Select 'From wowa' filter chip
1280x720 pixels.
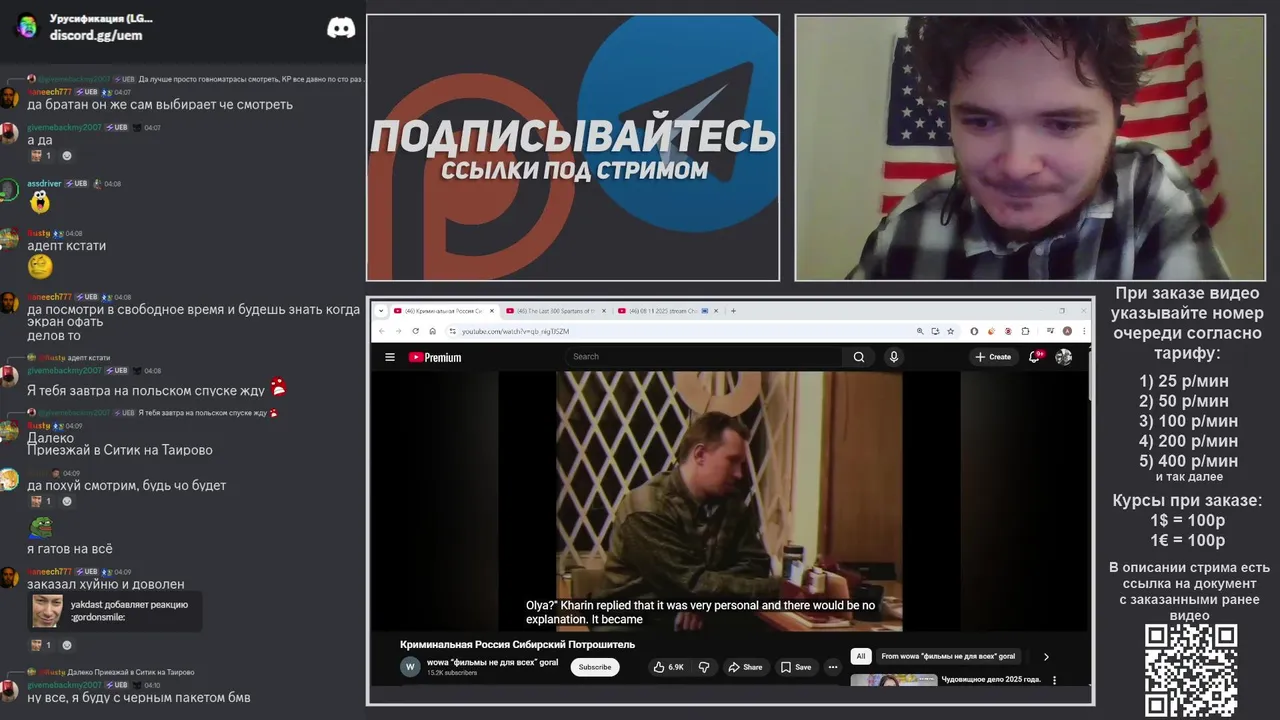coord(948,656)
